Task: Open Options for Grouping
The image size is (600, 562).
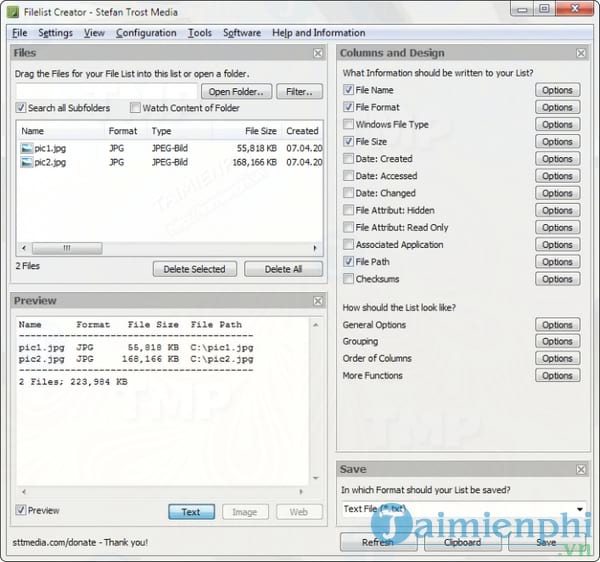Action: click(557, 341)
